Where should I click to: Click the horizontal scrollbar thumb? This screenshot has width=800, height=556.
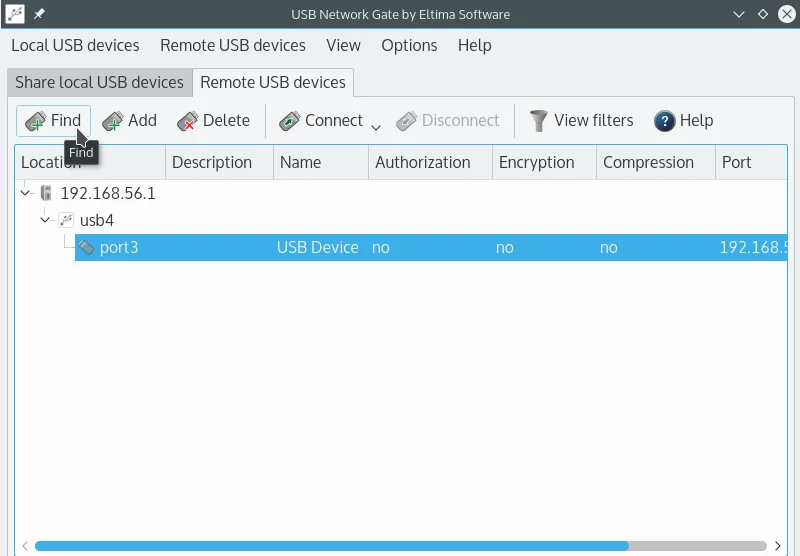tap(332, 546)
